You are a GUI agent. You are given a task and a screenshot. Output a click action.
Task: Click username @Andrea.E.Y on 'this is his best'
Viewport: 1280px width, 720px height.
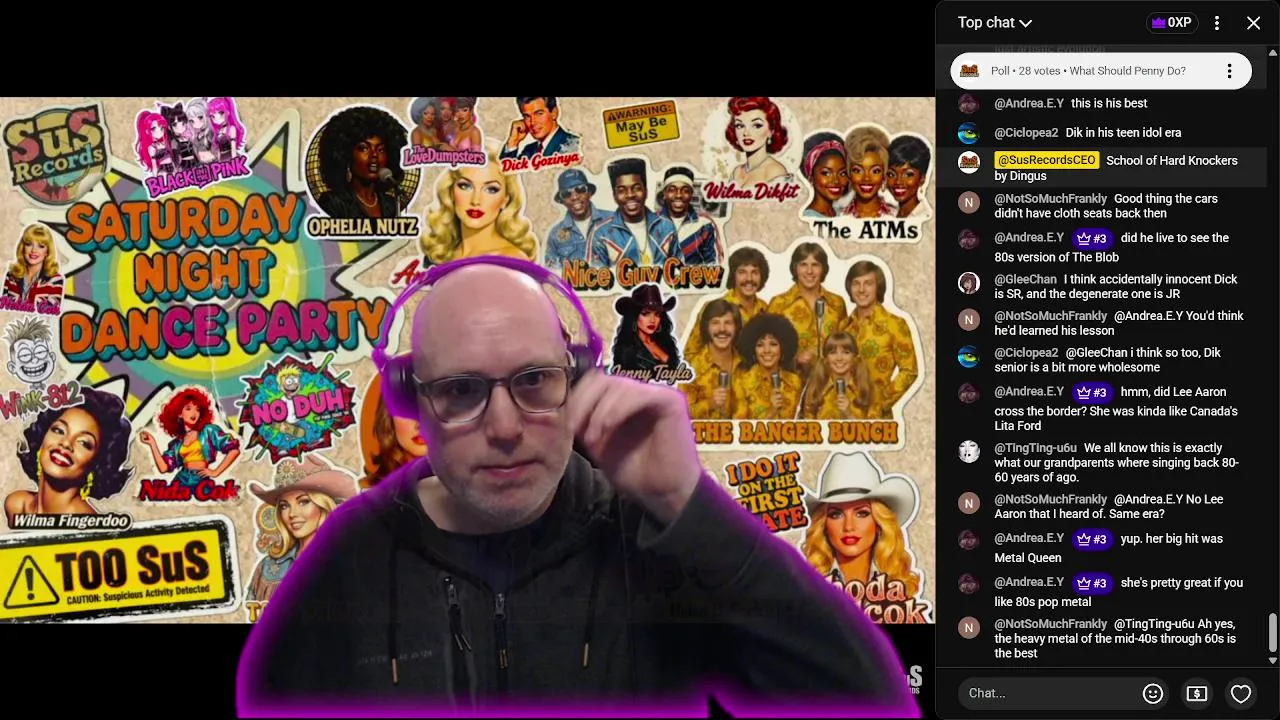(x=1029, y=103)
